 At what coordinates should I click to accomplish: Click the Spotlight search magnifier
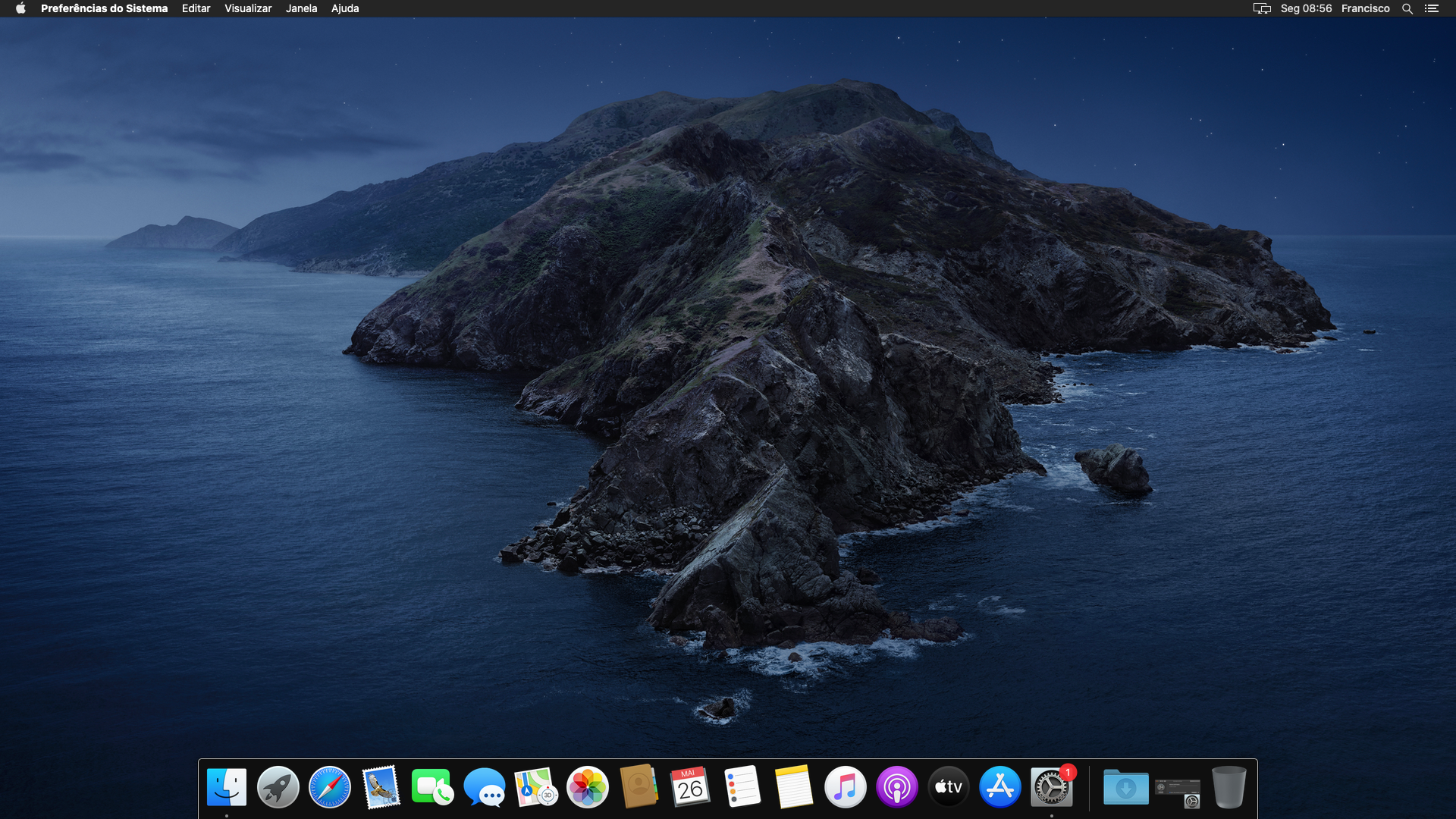pos(1407,8)
